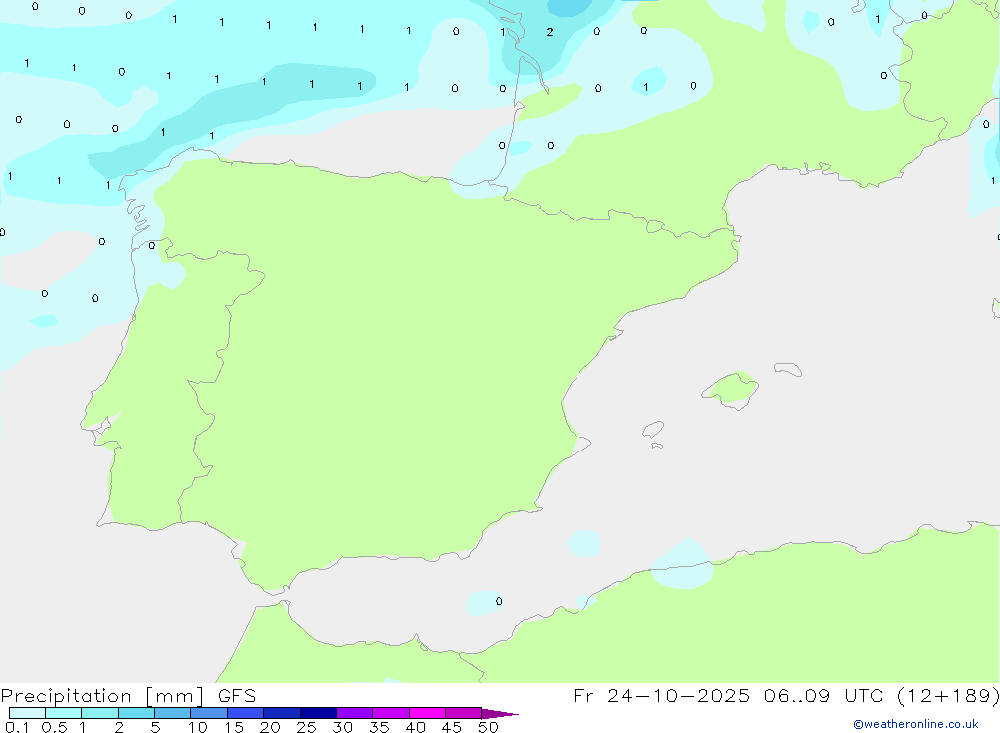
Task: Click the 0.5–1 mm legend color swatch
Action: 64,713
